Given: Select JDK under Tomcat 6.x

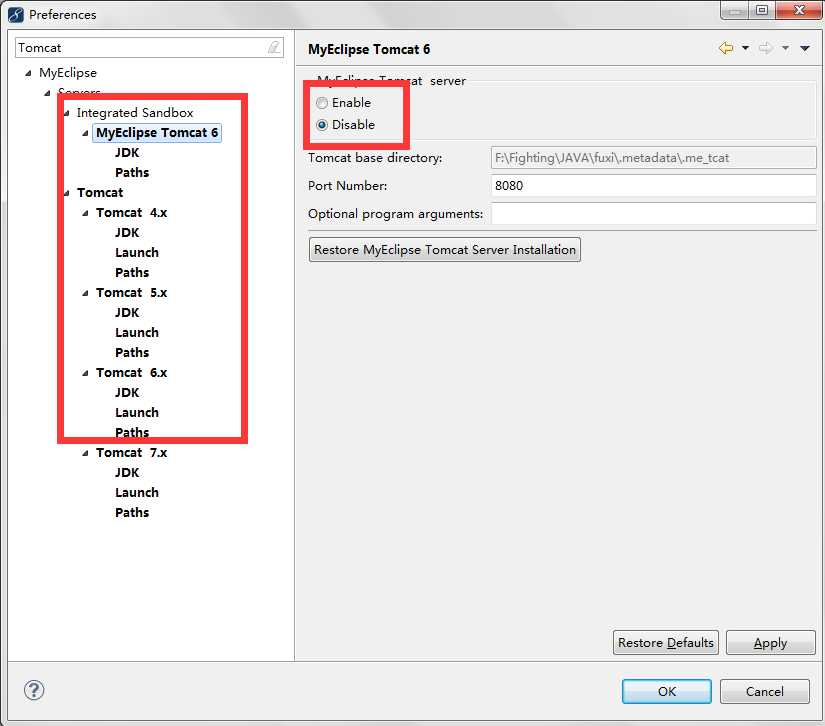Looking at the screenshot, I should [x=127, y=392].
